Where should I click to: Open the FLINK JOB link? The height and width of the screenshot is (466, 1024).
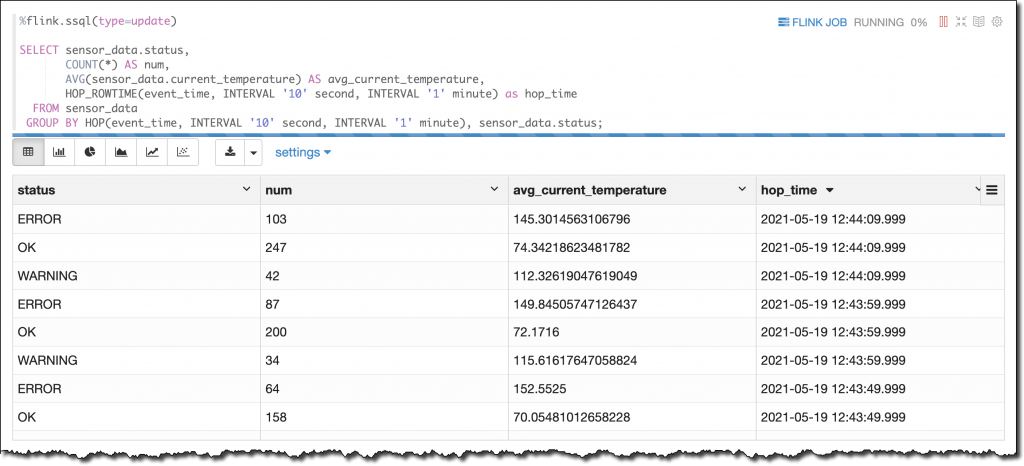812,22
